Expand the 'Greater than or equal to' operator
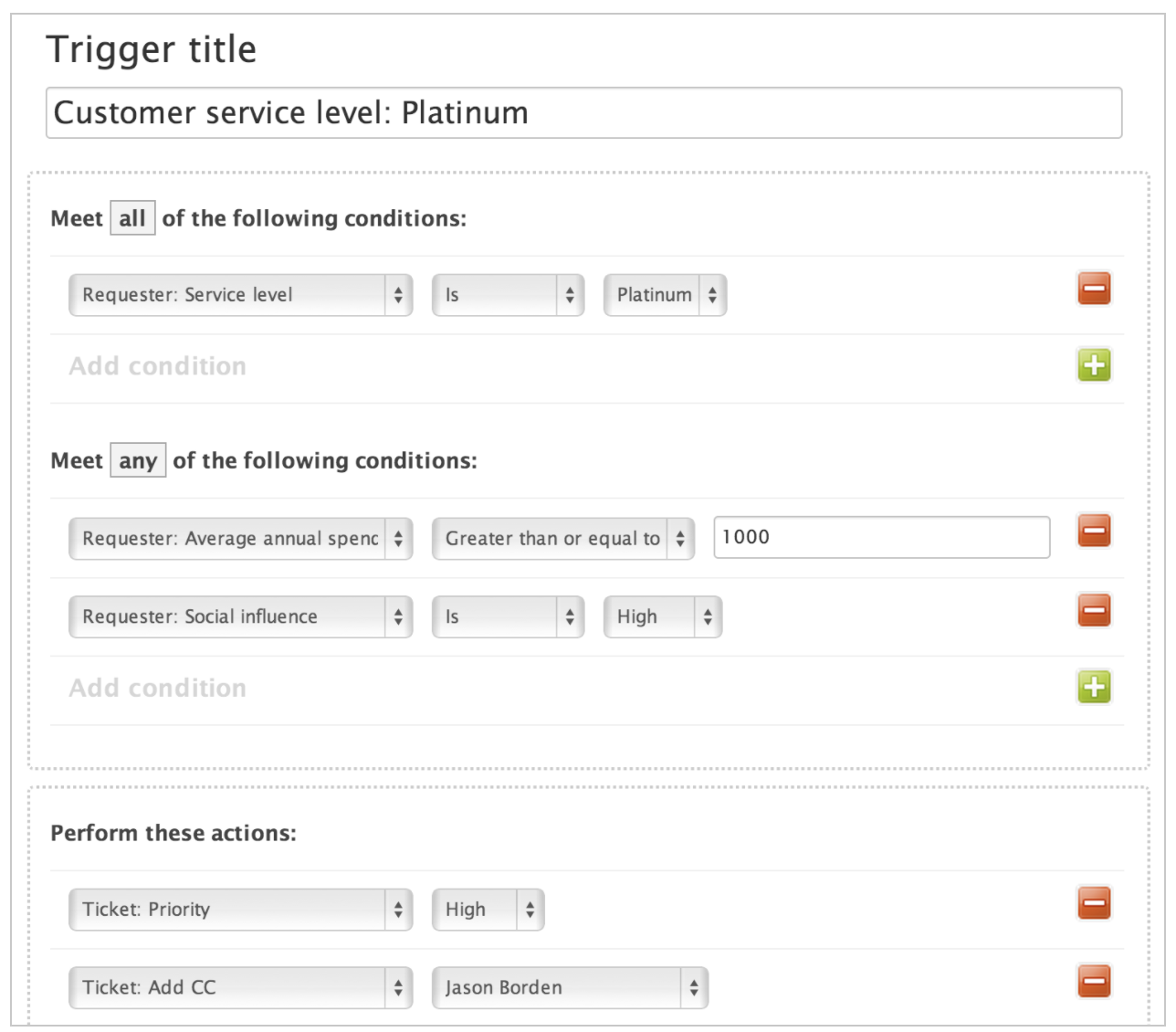 pyautogui.click(x=562, y=539)
